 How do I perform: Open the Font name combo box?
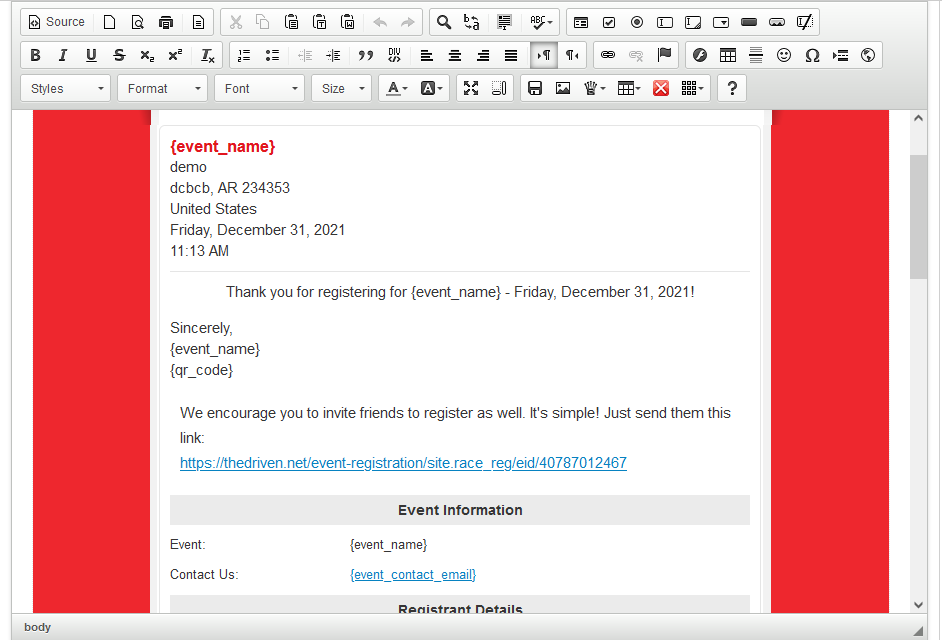point(259,88)
